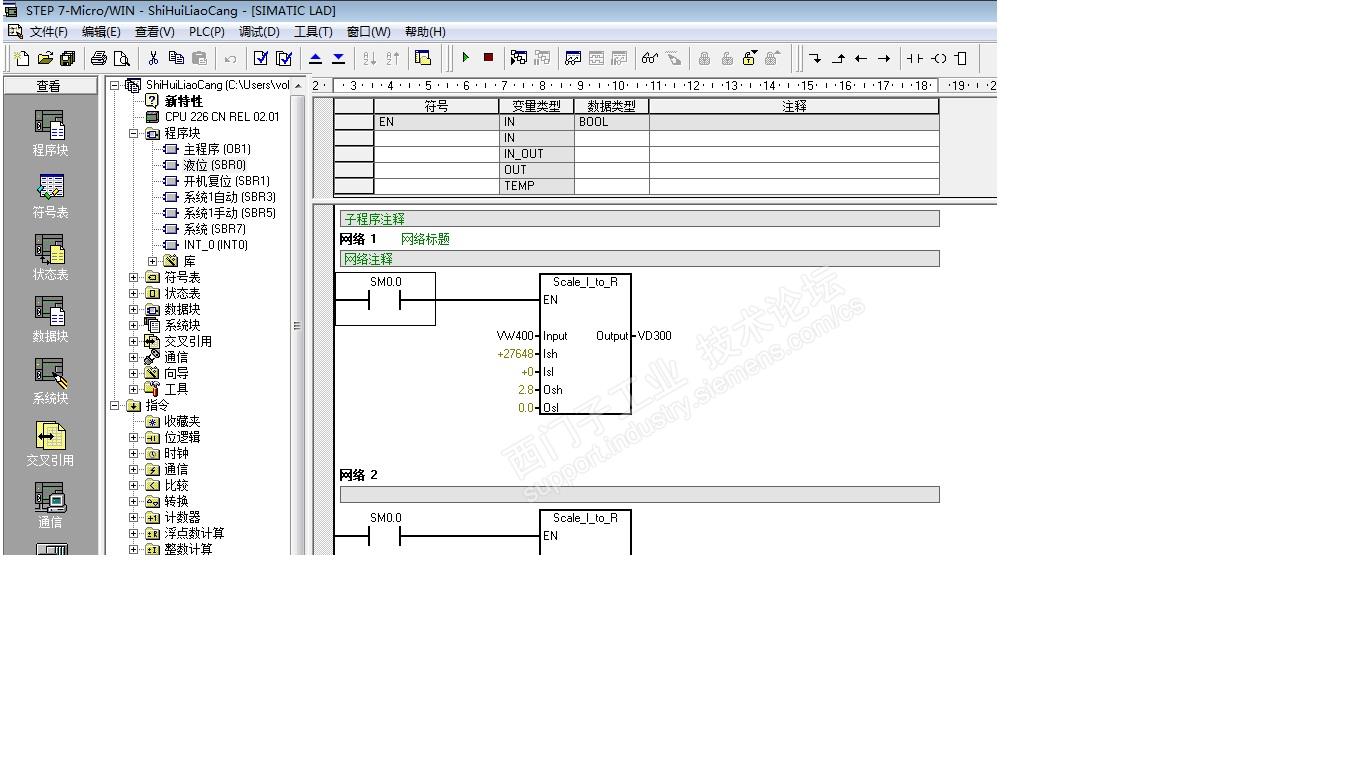Viewport: 1366px width, 768px height.
Task: Open the chart status toolbar icon
Action: point(573,58)
